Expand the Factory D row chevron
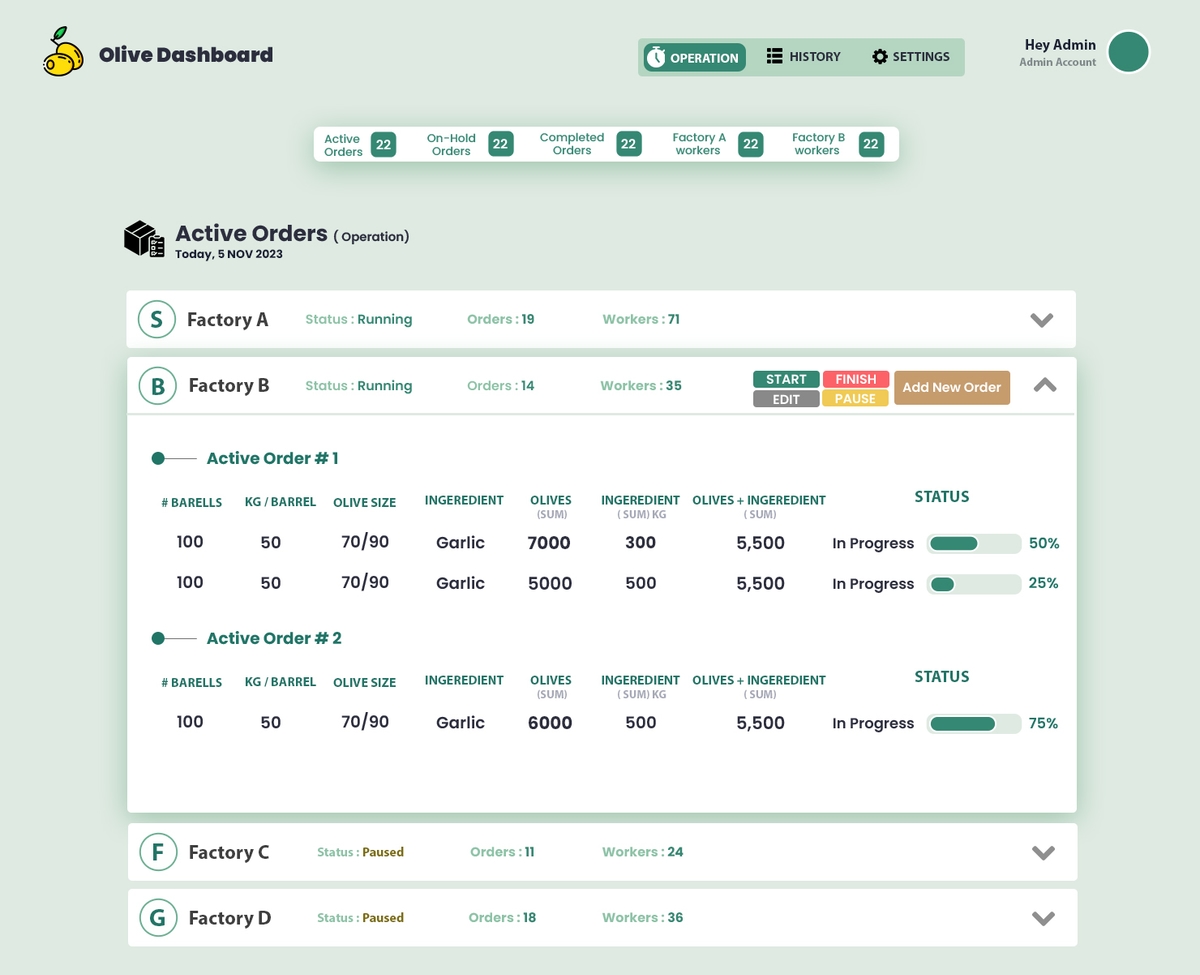The width and height of the screenshot is (1200, 975). coord(1043,919)
